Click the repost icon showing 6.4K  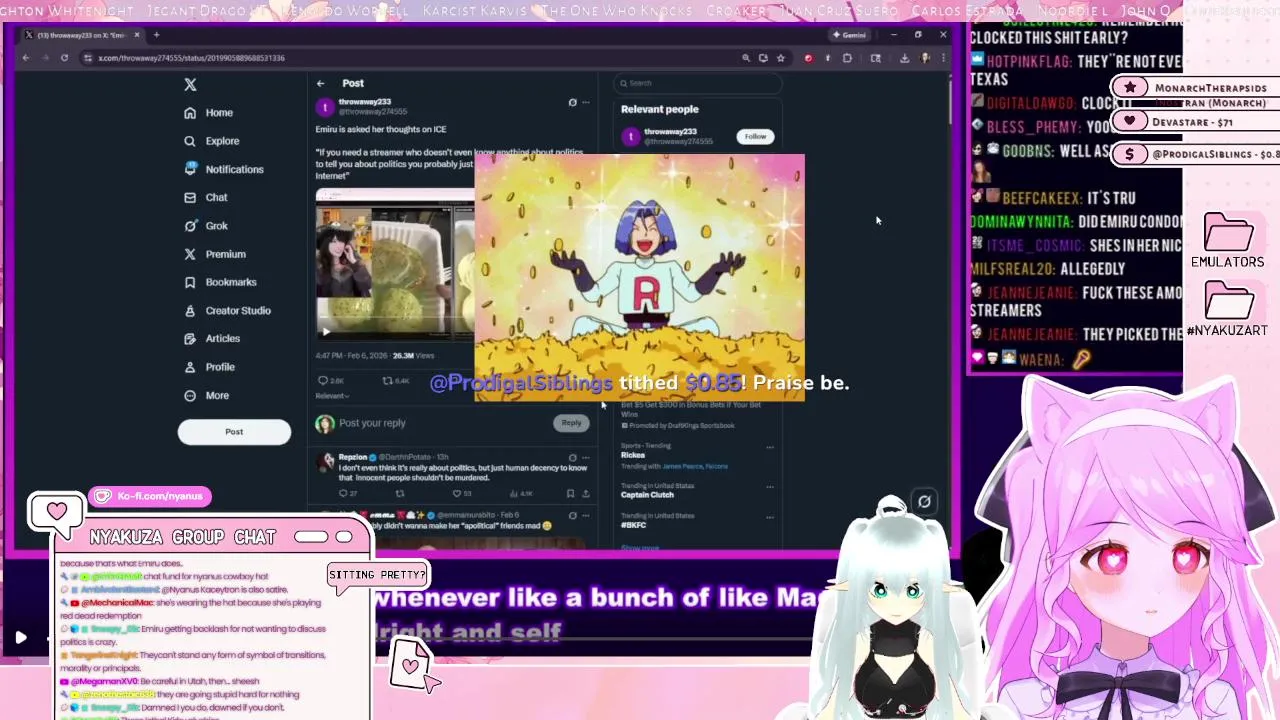[x=388, y=381]
